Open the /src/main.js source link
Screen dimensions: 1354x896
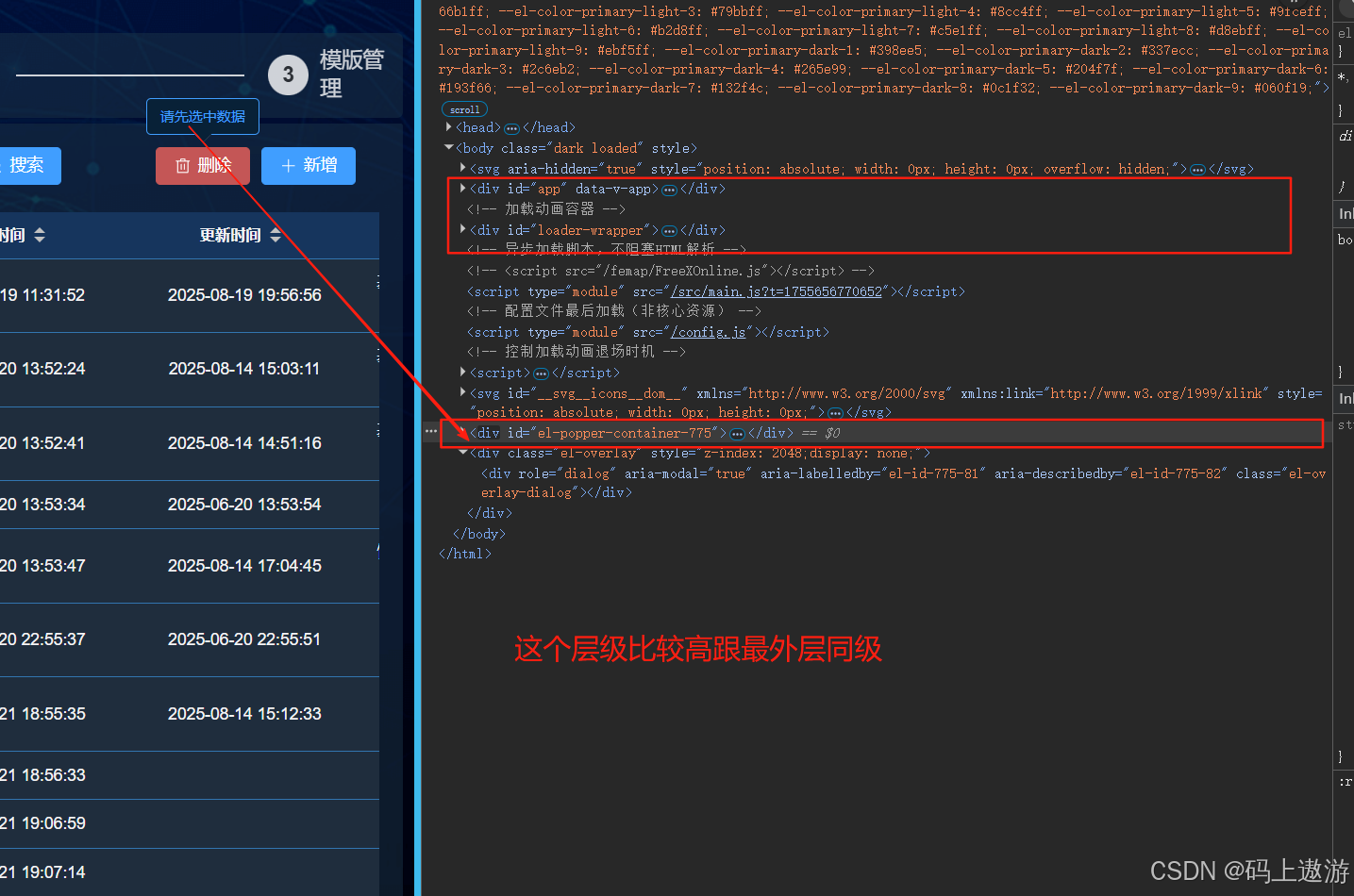point(777,292)
